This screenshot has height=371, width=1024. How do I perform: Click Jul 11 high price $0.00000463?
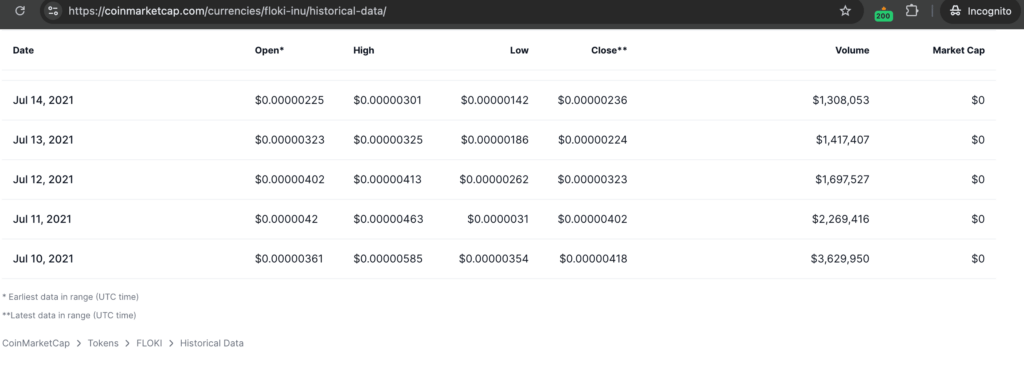(x=388, y=219)
